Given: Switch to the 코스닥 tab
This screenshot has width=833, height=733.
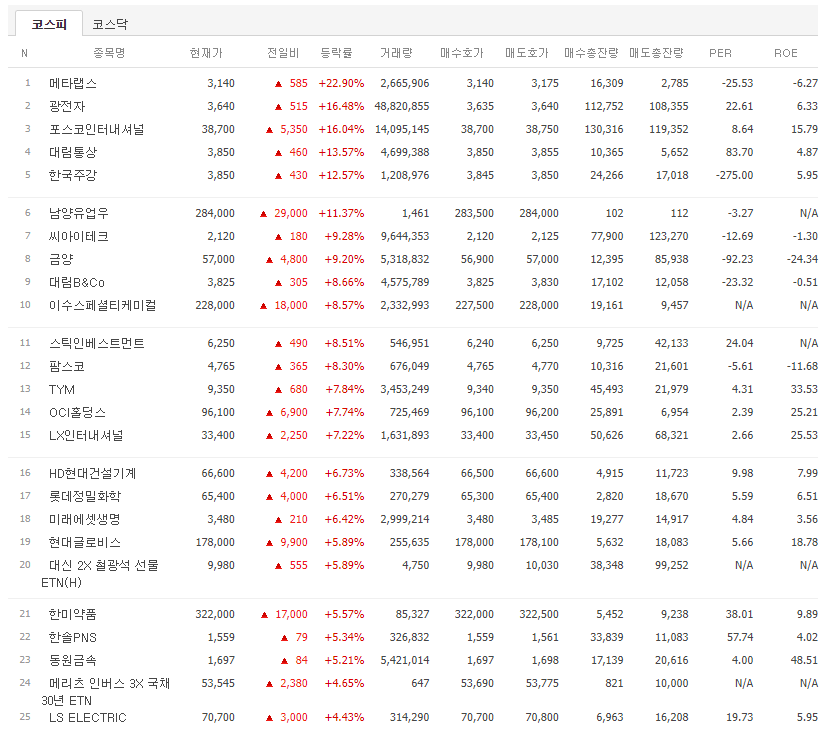Looking at the screenshot, I should [110, 24].
